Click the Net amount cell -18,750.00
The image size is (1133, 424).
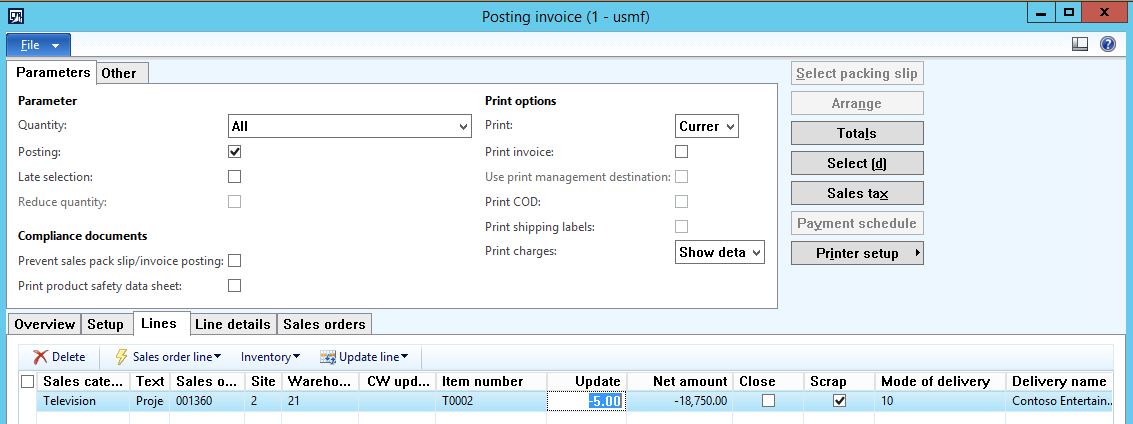[x=680, y=401]
